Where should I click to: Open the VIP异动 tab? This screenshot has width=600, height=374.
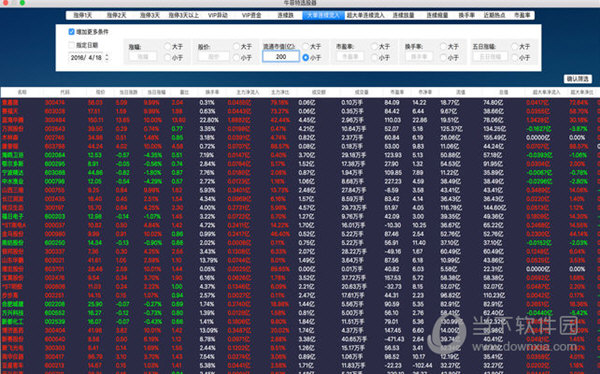(x=218, y=15)
